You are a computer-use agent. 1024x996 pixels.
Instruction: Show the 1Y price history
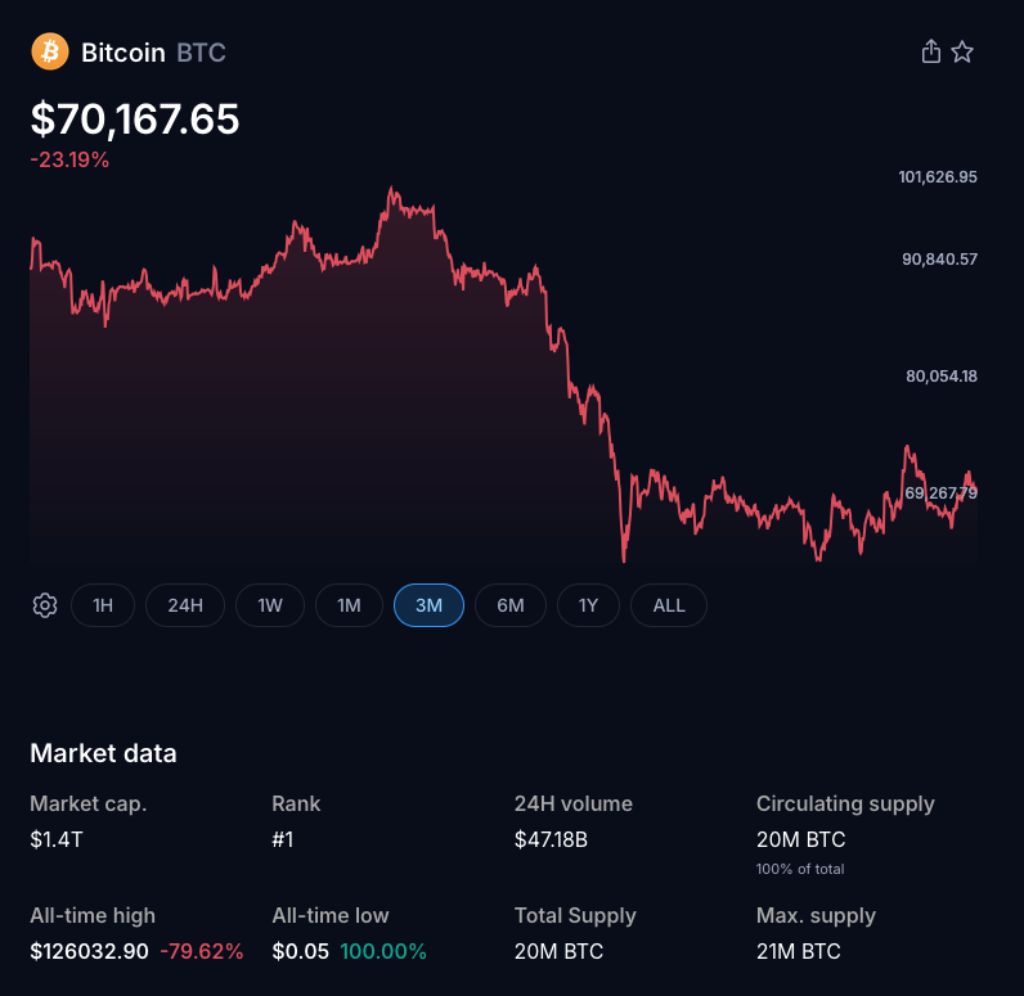point(588,605)
